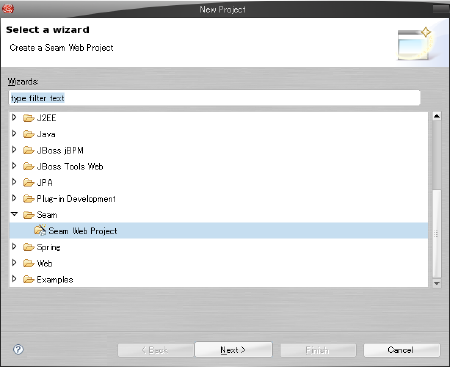
Task: Click the Cancel button
Action: 402,350
